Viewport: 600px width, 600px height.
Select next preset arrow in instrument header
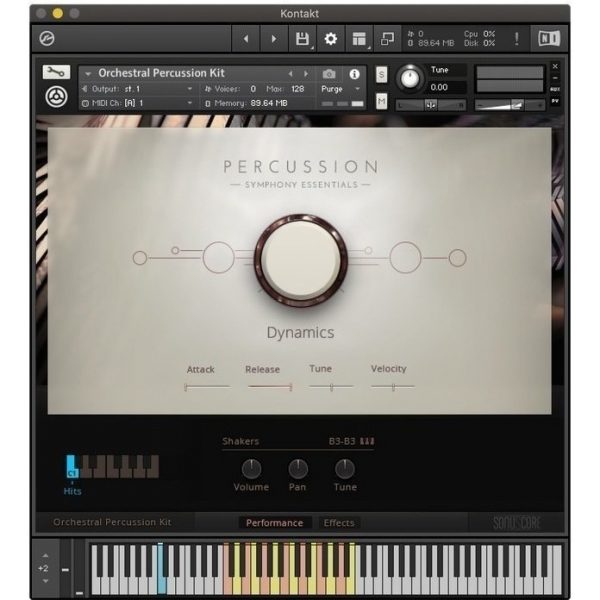point(306,73)
